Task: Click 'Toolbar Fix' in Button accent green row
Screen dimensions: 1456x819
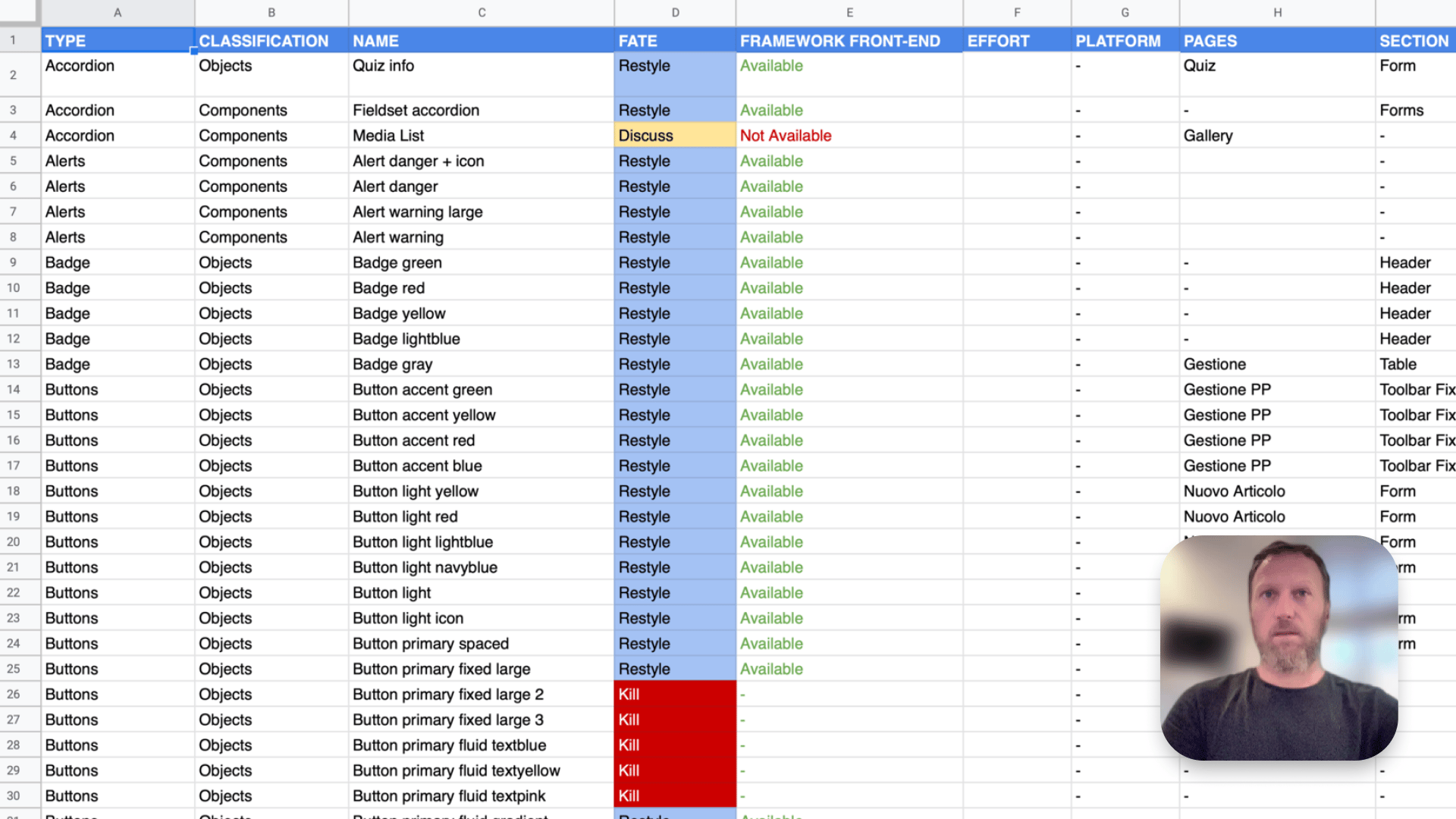Action: pyautogui.click(x=1417, y=390)
